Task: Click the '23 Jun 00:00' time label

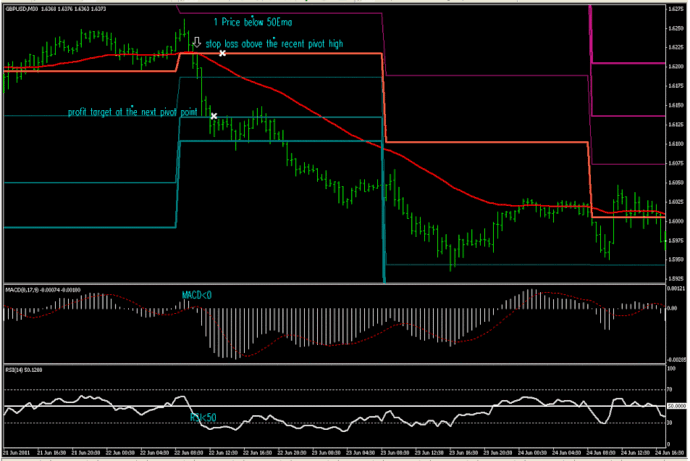Action: pyautogui.click(x=326, y=453)
